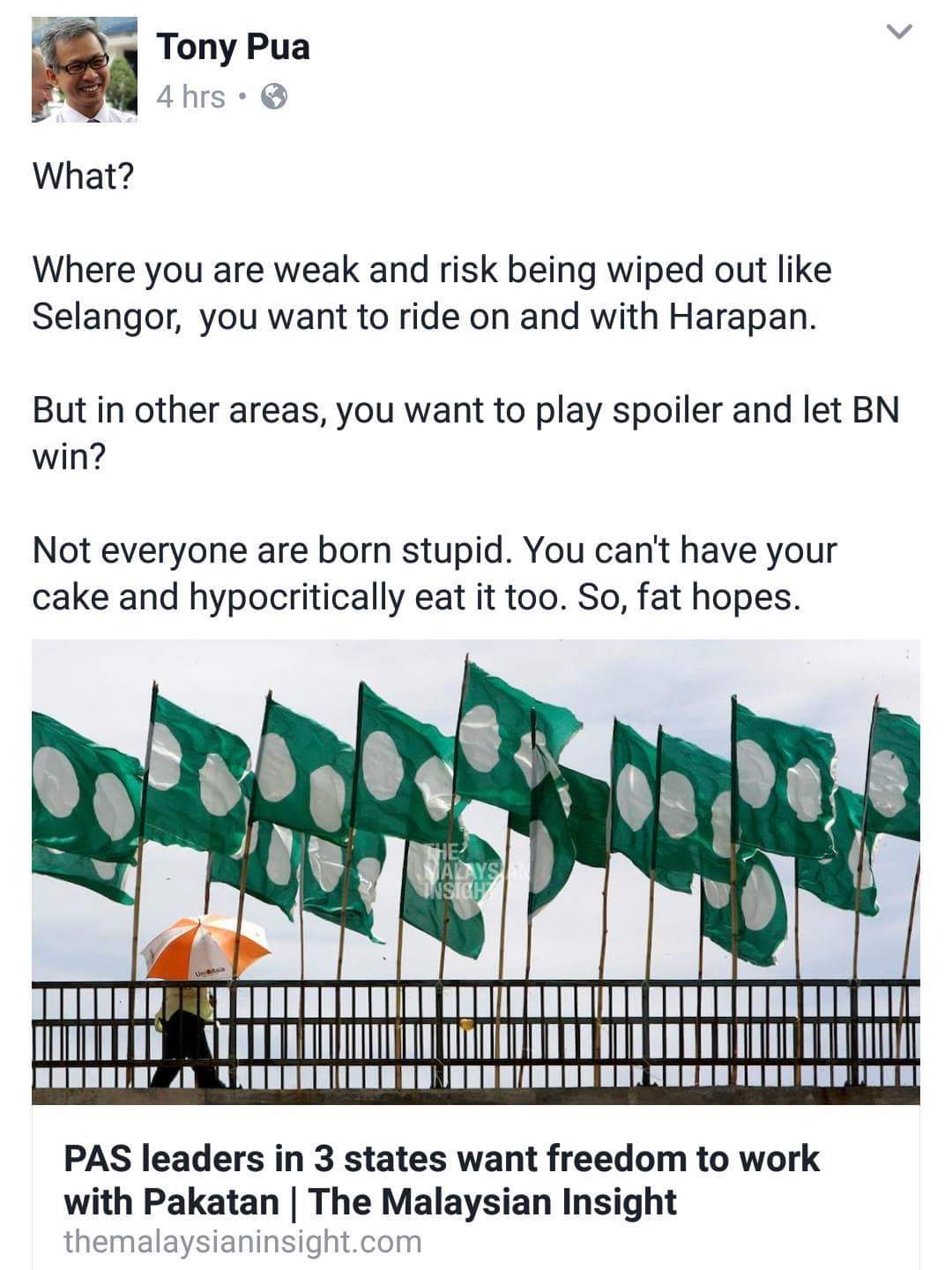Open the PAS flags article image
952x1270 pixels.
476,872
